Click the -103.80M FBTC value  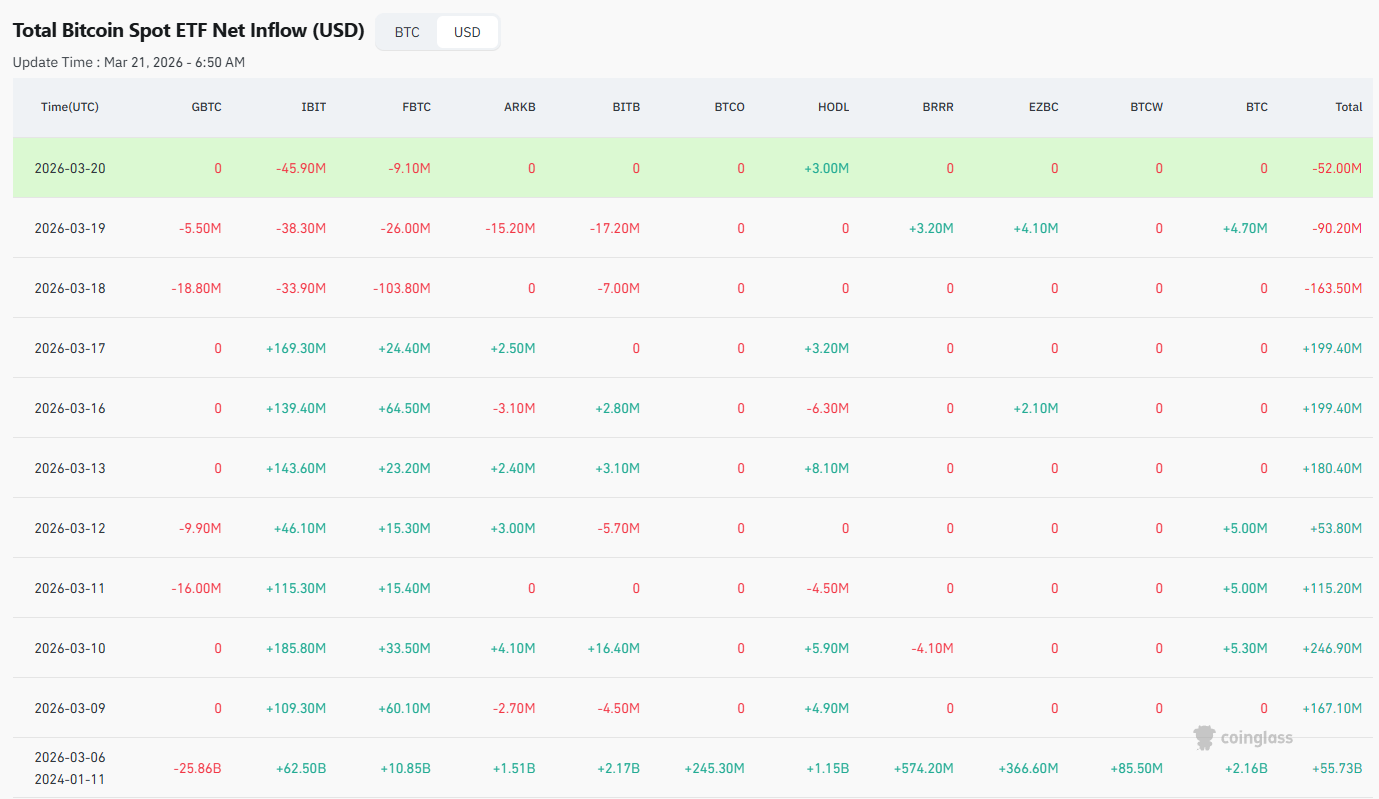coord(401,288)
